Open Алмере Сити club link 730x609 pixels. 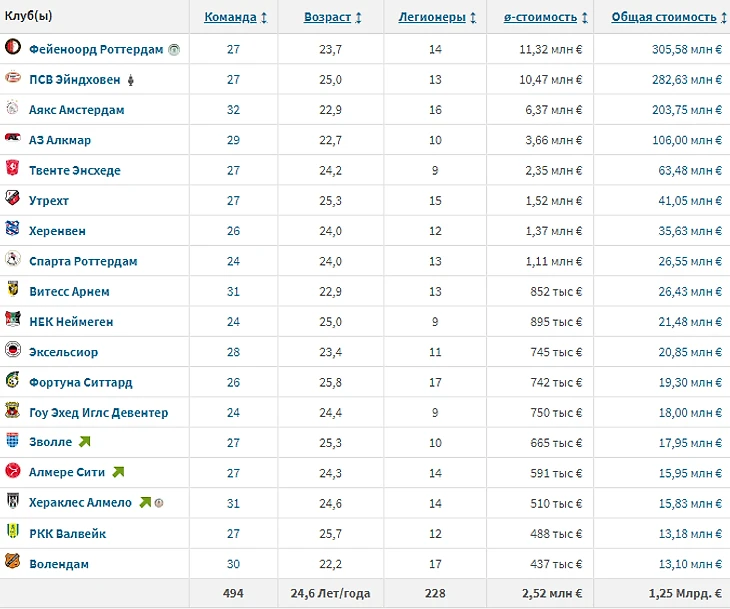coord(67,472)
